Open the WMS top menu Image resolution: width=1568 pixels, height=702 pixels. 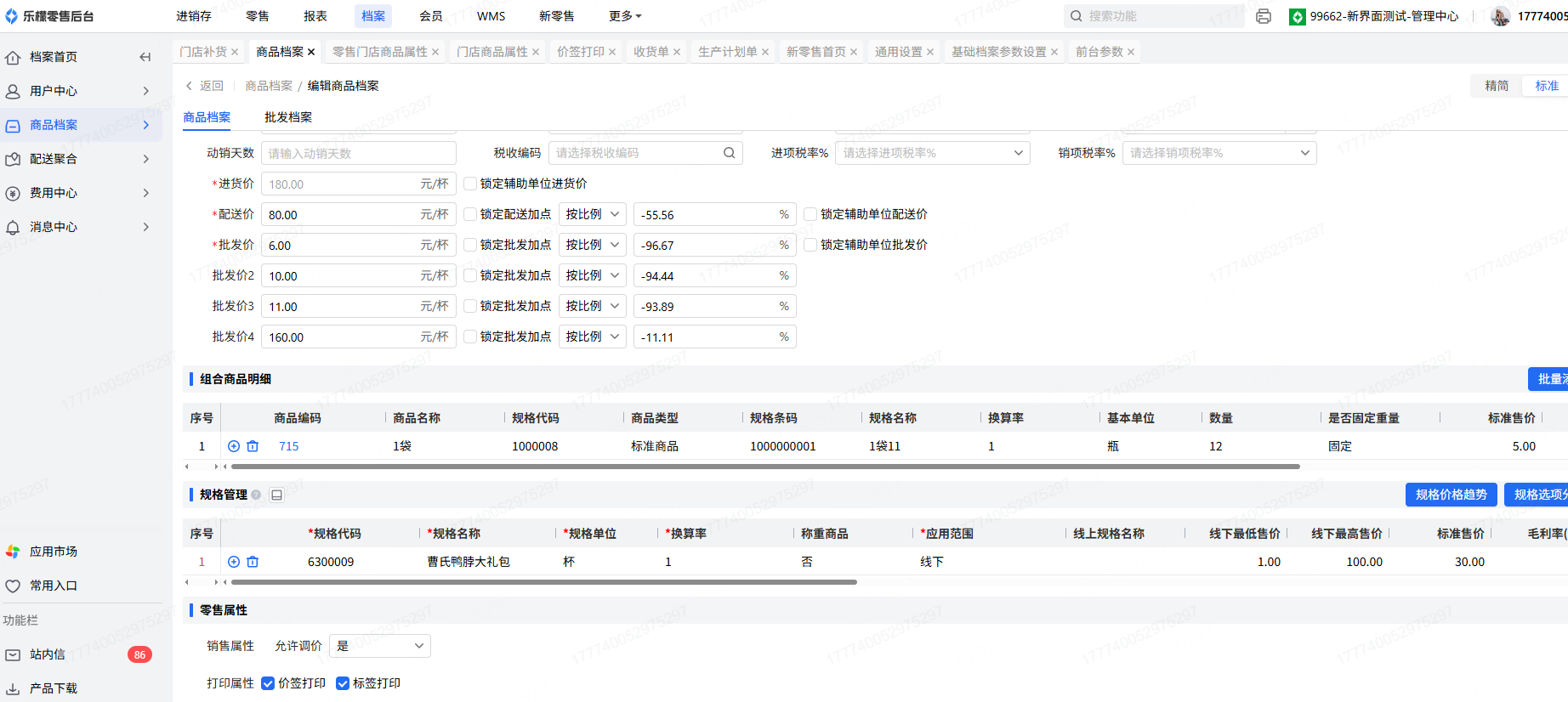pos(491,16)
